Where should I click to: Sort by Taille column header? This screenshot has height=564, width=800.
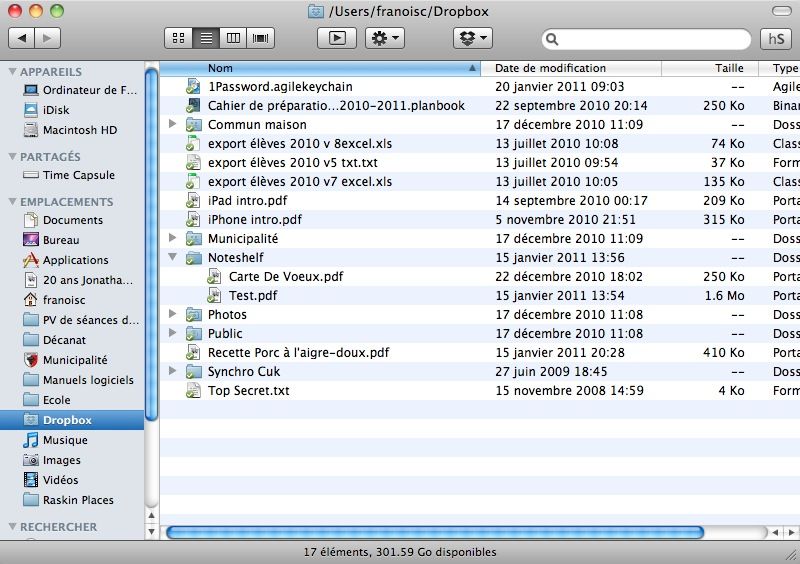(x=728, y=69)
